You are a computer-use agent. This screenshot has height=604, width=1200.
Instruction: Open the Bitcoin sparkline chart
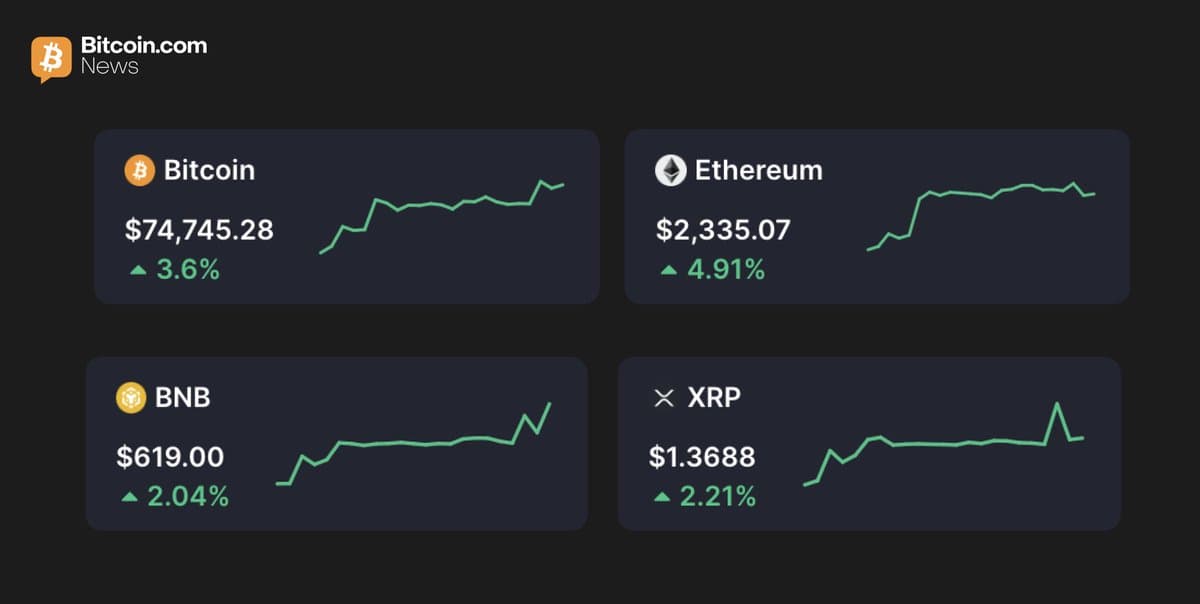pos(442,216)
